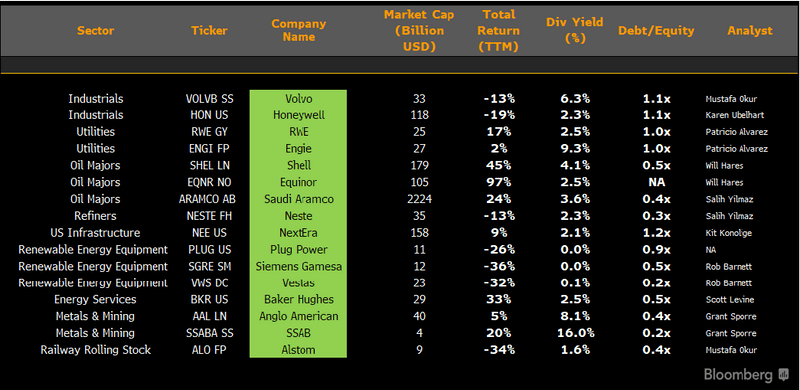Click the Anglo American company cell
The width and height of the screenshot is (800, 390).
(x=298, y=316)
